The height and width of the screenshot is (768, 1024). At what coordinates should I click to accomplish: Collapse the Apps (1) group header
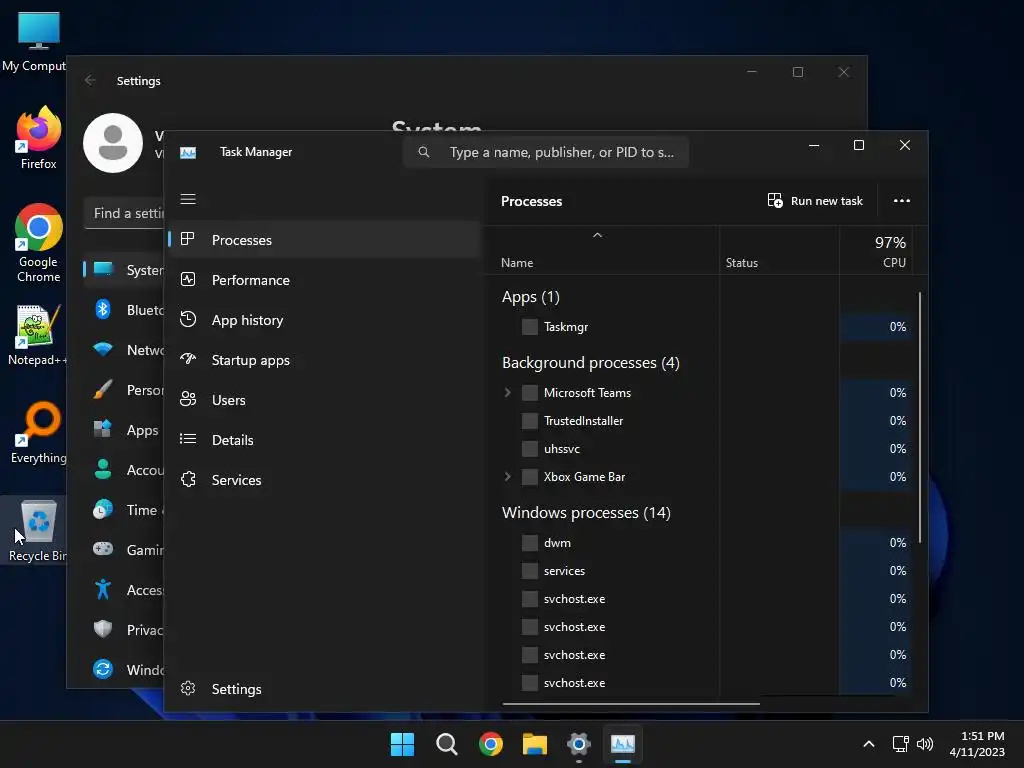click(x=531, y=297)
